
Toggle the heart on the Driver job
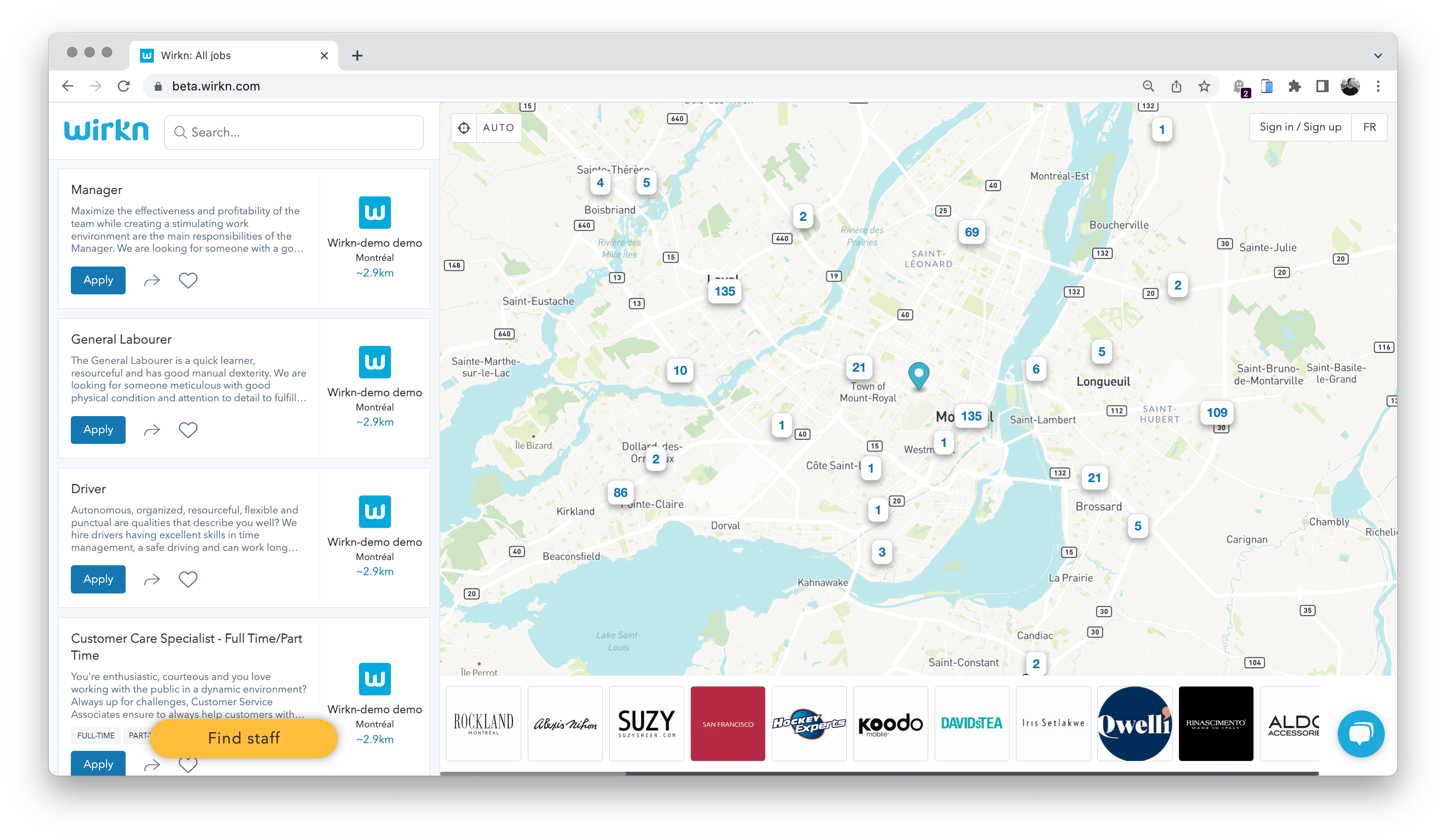tap(188, 579)
